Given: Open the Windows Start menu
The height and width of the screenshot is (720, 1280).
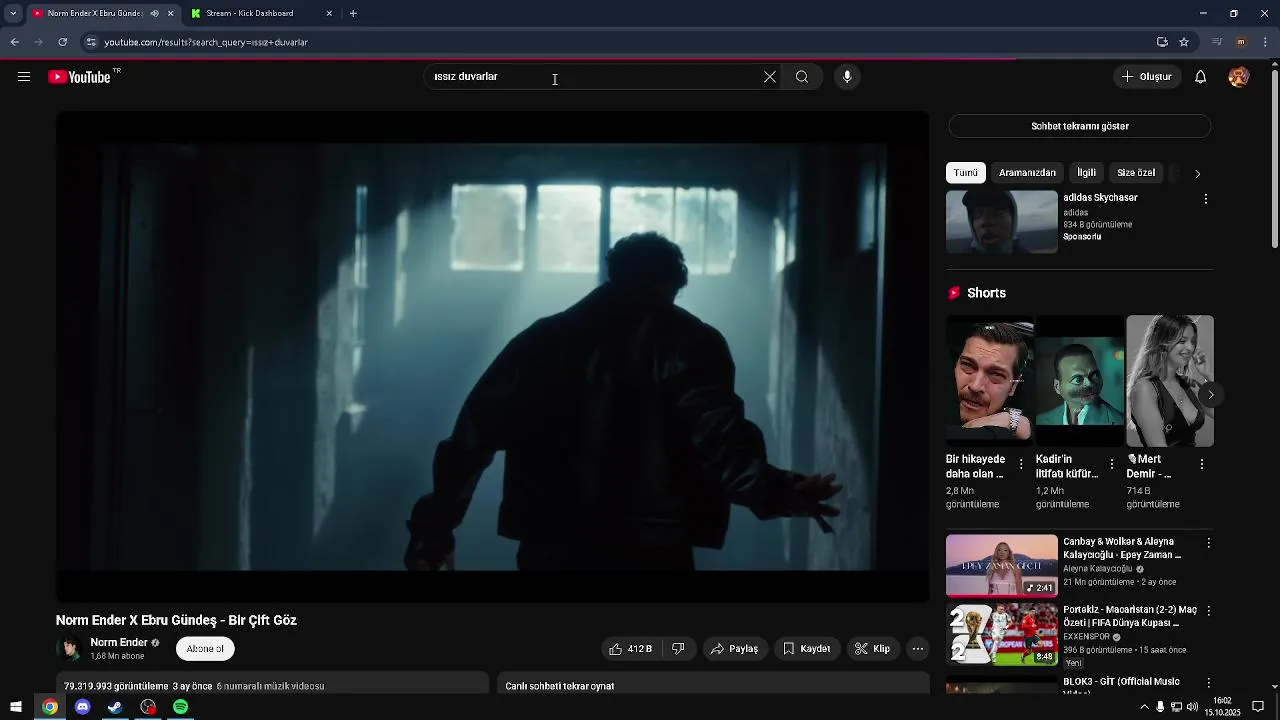Looking at the screenshot, I should [x=16, y=707].
